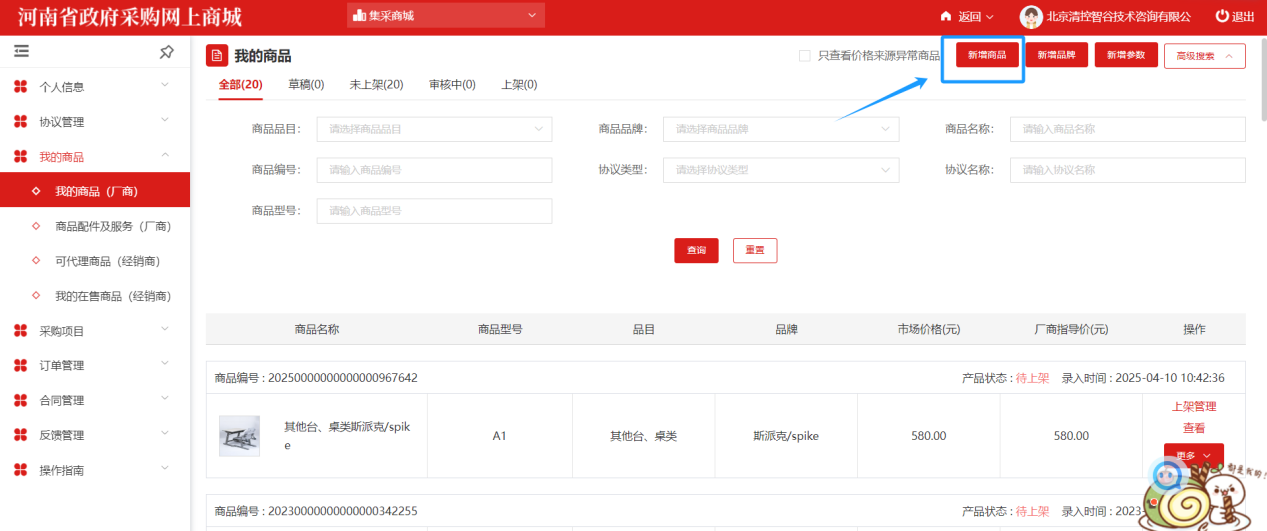The image size is (1267, 531).
Task: Click the 新增参数 button
Action: 1126,55
